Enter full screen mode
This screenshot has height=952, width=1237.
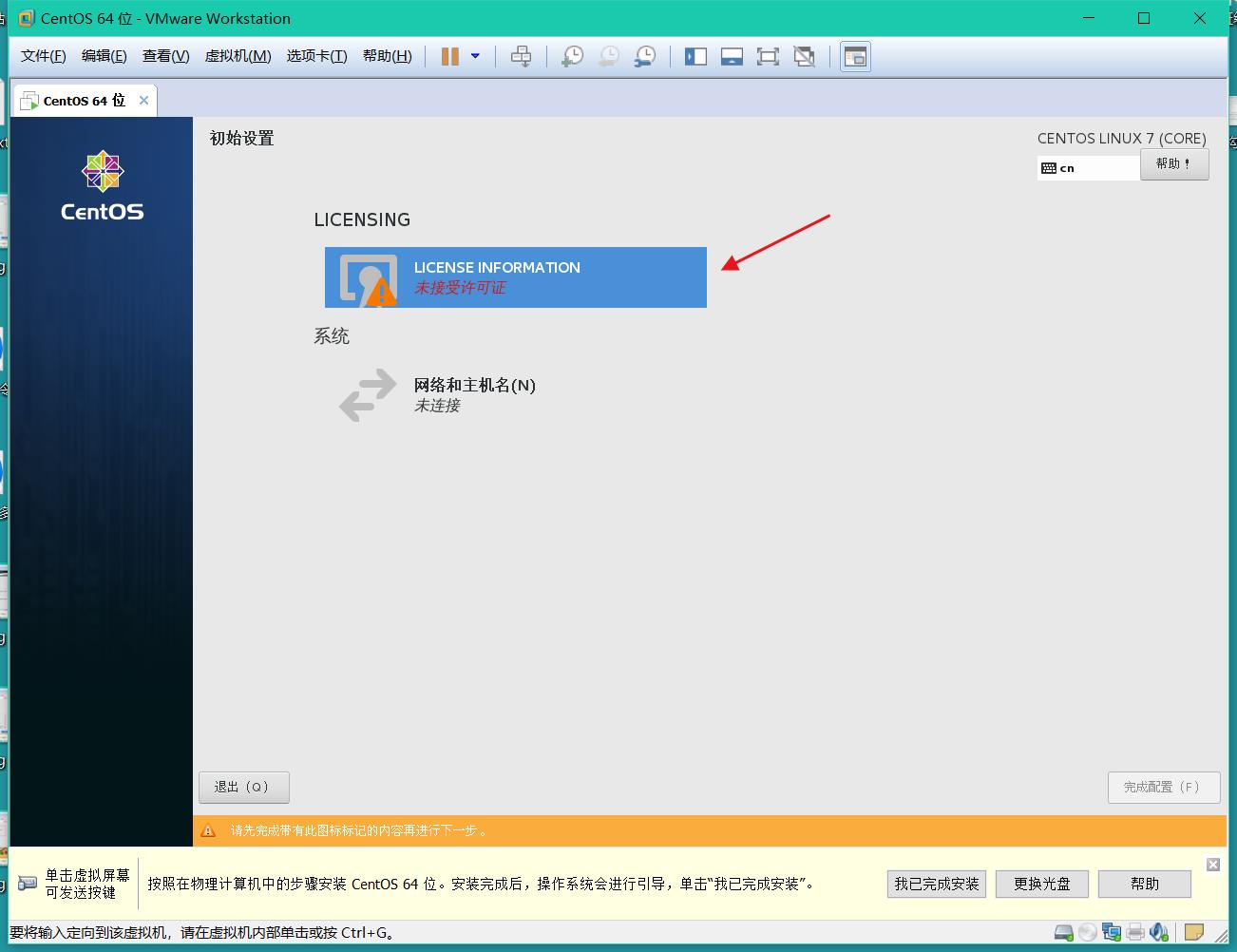(768, 56)
